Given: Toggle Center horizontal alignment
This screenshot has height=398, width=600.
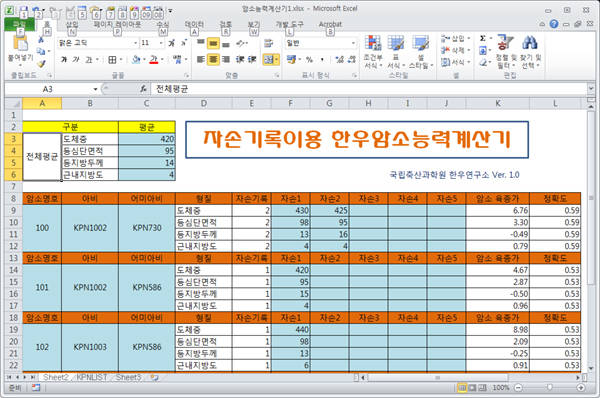Looking at the screenshot, I should (213, 59).
